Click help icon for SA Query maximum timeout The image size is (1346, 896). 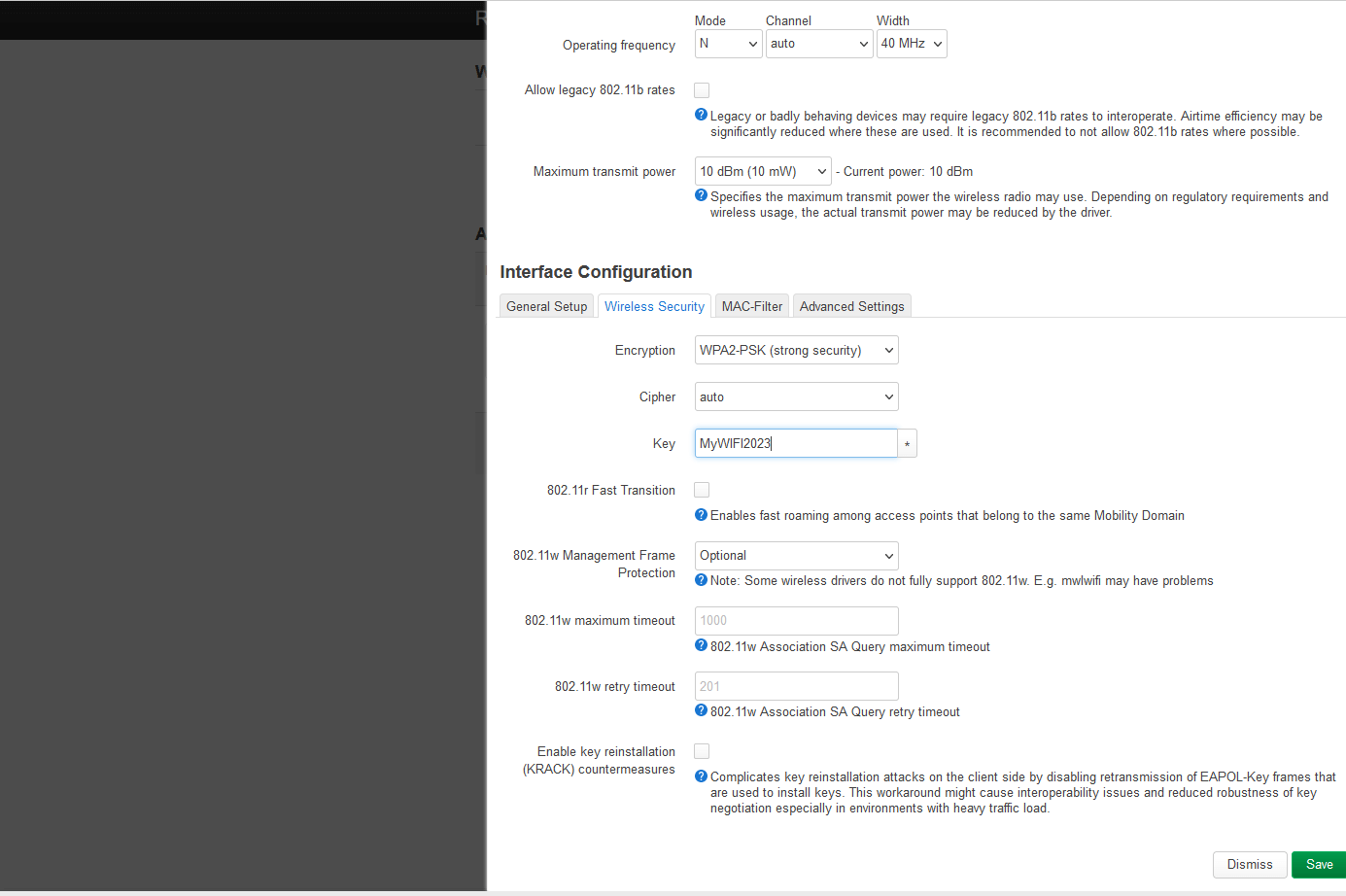tap(701, 645)
